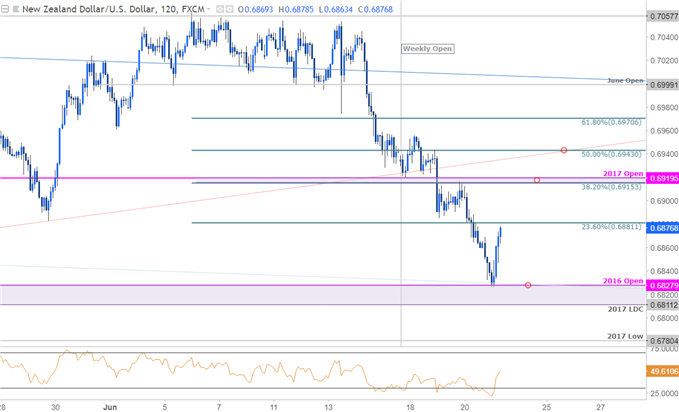679x412 pixels.
Task: Toggle series visibility eye icon in legend
Action: tap(220, 9)
